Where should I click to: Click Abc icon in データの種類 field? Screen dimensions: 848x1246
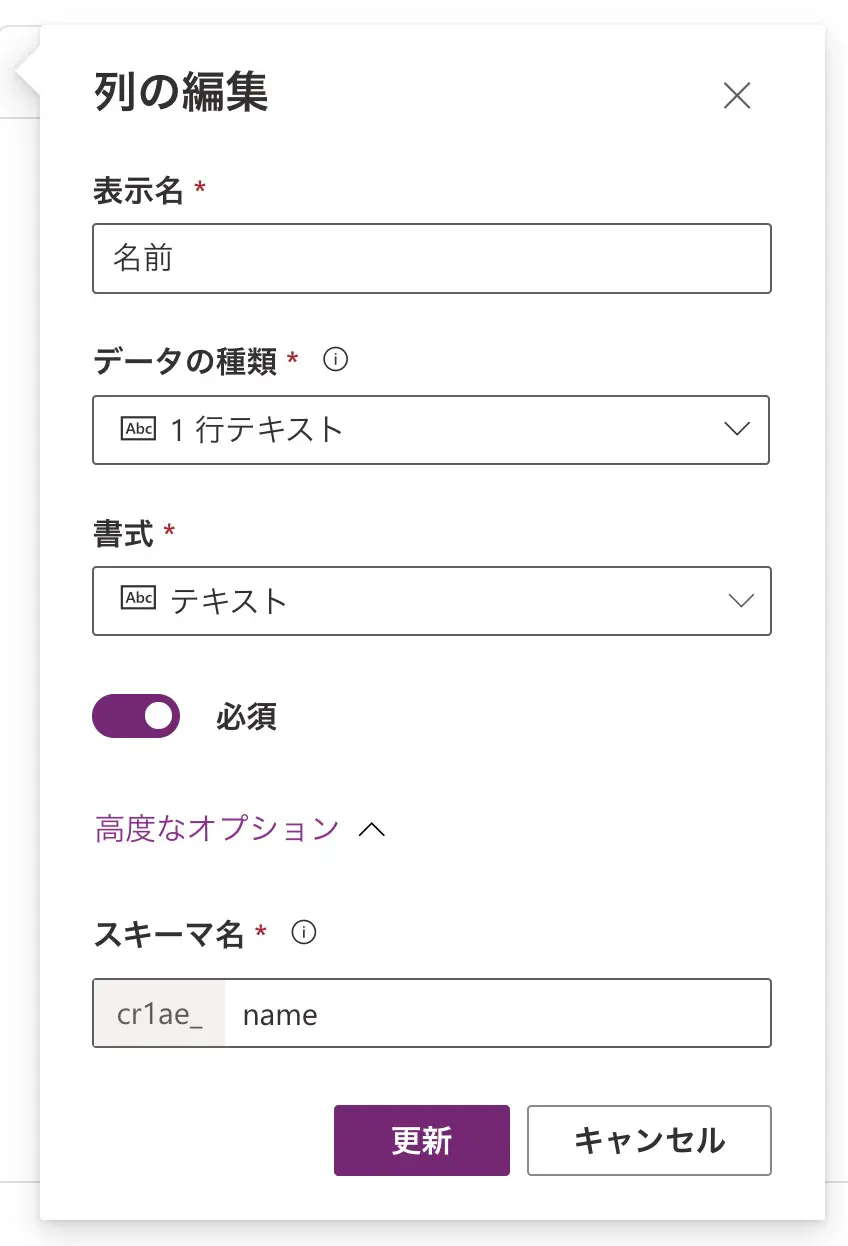tap(138, 429)
